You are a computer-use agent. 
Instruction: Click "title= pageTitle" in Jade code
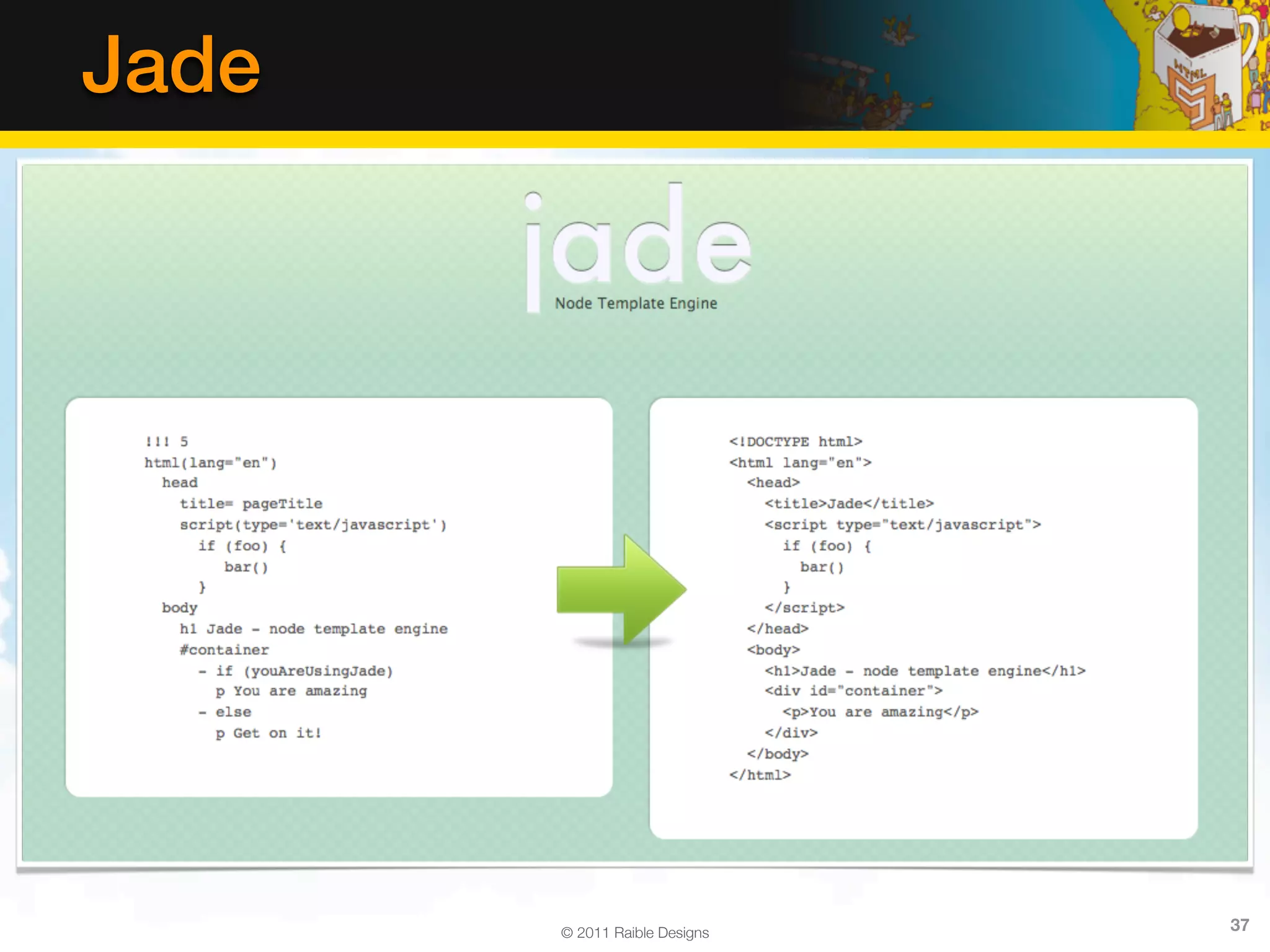point(251,503)
